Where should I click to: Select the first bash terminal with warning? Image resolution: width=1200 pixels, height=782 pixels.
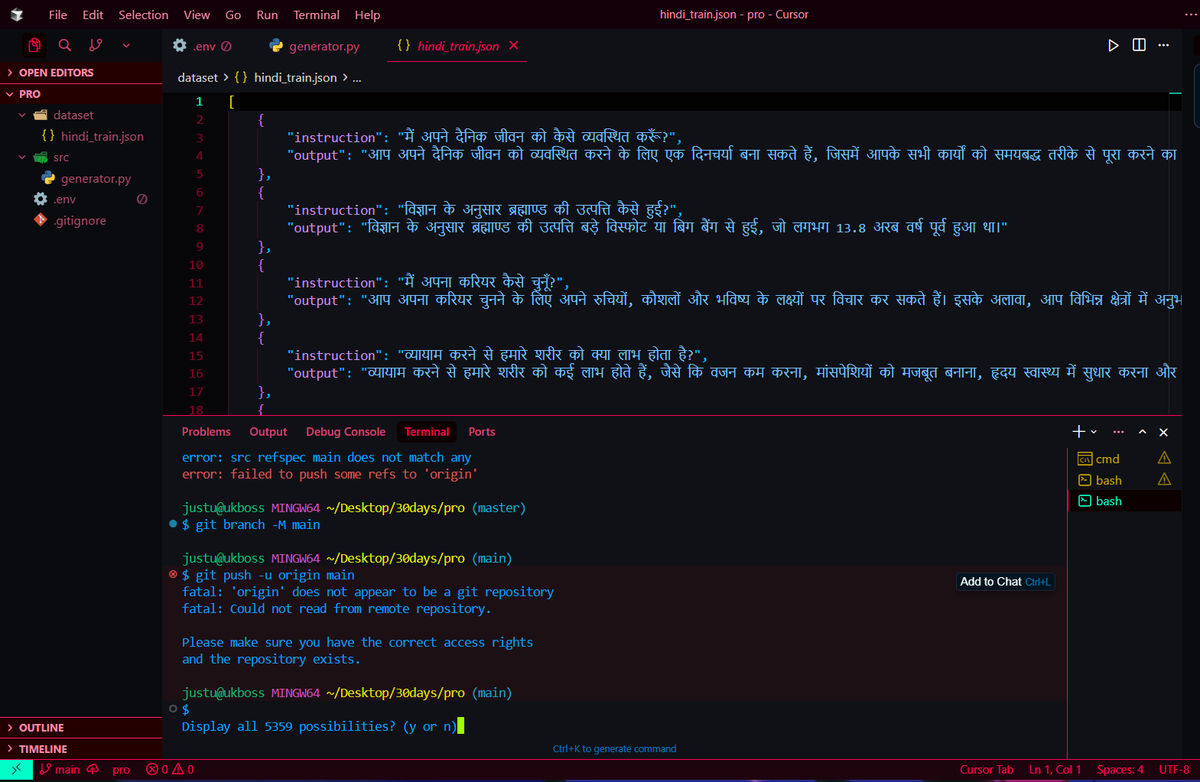point(1124,480)
